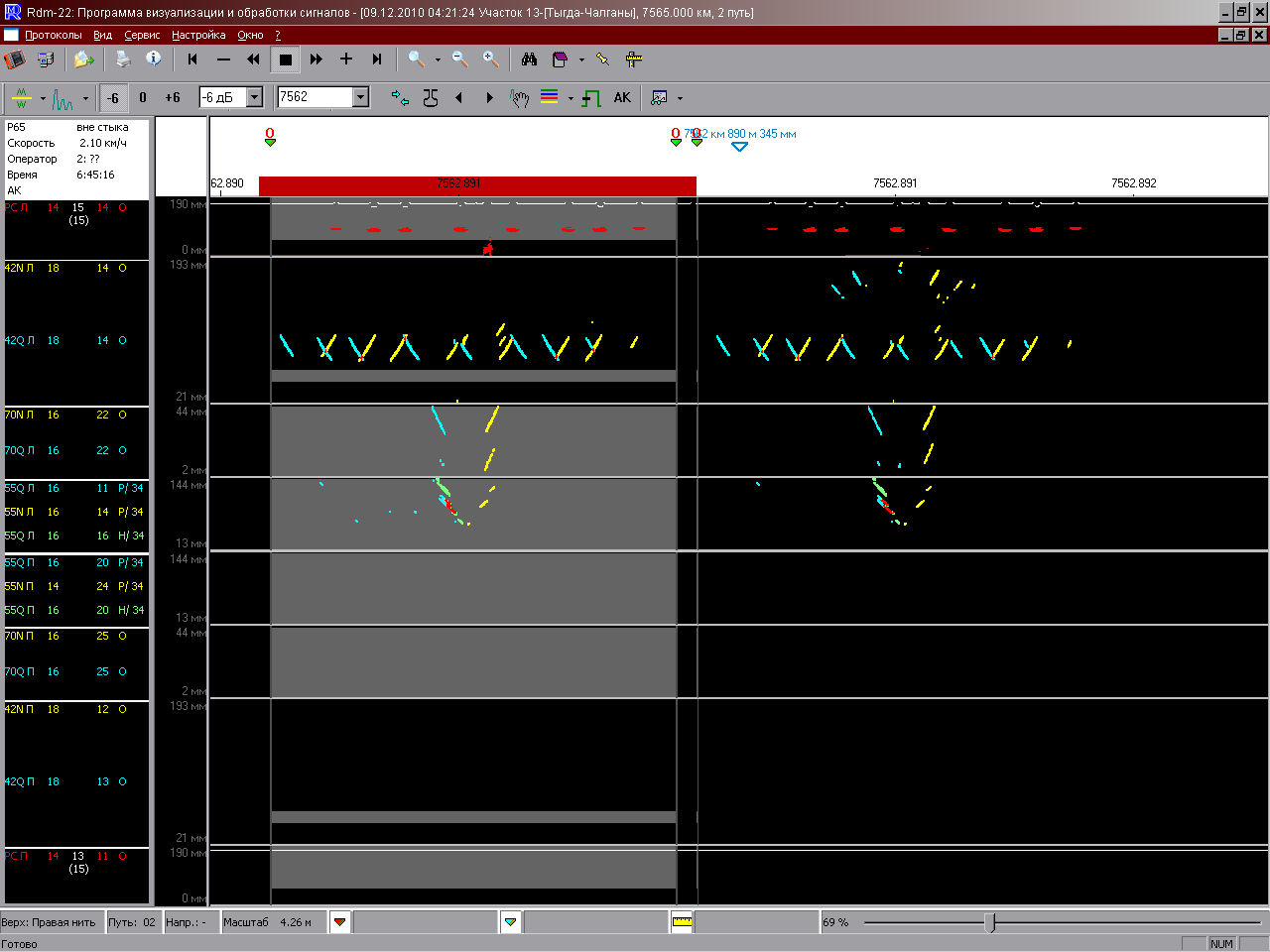This screenshot has width=1270, height=952.
Task: Click the pin marker tool icon
Action: (x=602, y=59)
